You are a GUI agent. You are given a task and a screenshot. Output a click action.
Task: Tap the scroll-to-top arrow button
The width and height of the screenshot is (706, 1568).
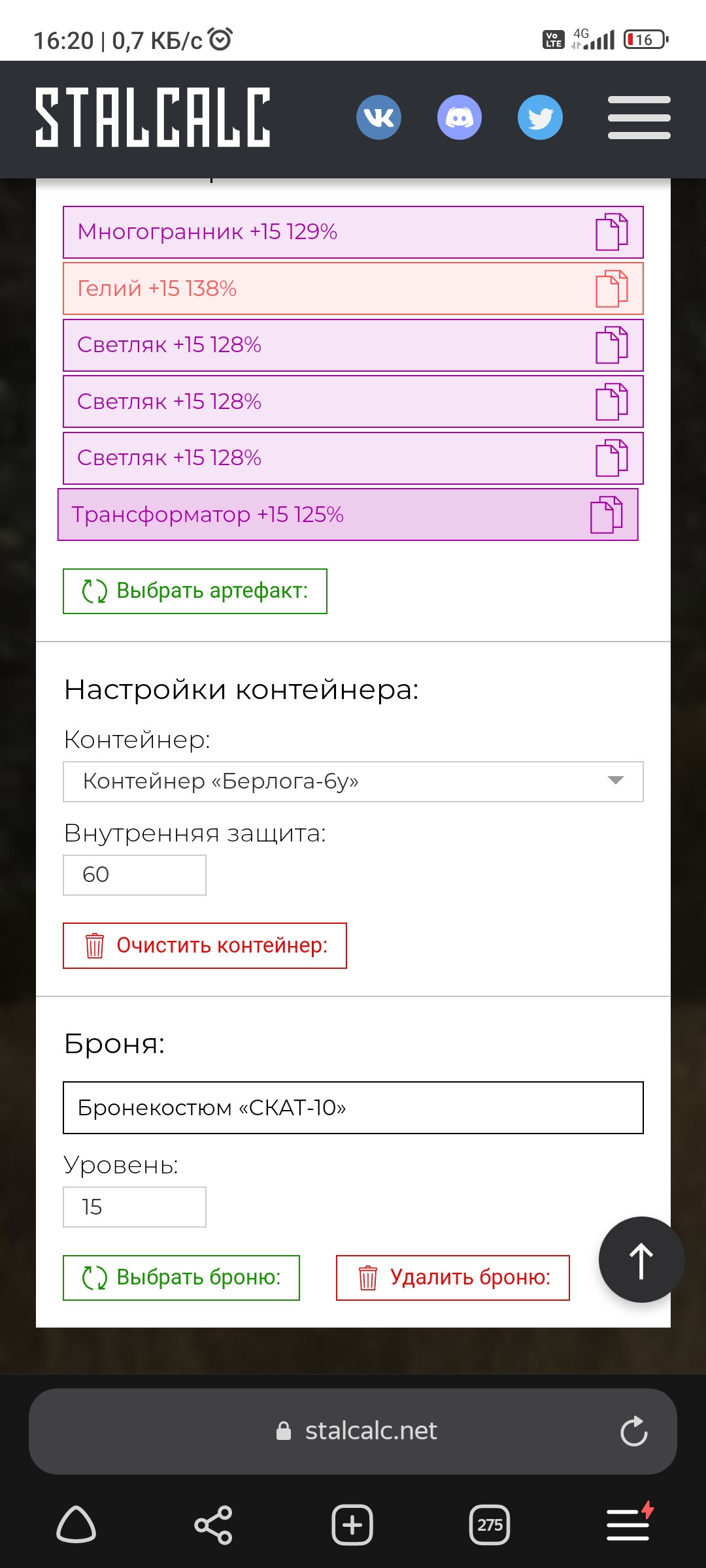pyautogui.click(x=641, y=1260)
